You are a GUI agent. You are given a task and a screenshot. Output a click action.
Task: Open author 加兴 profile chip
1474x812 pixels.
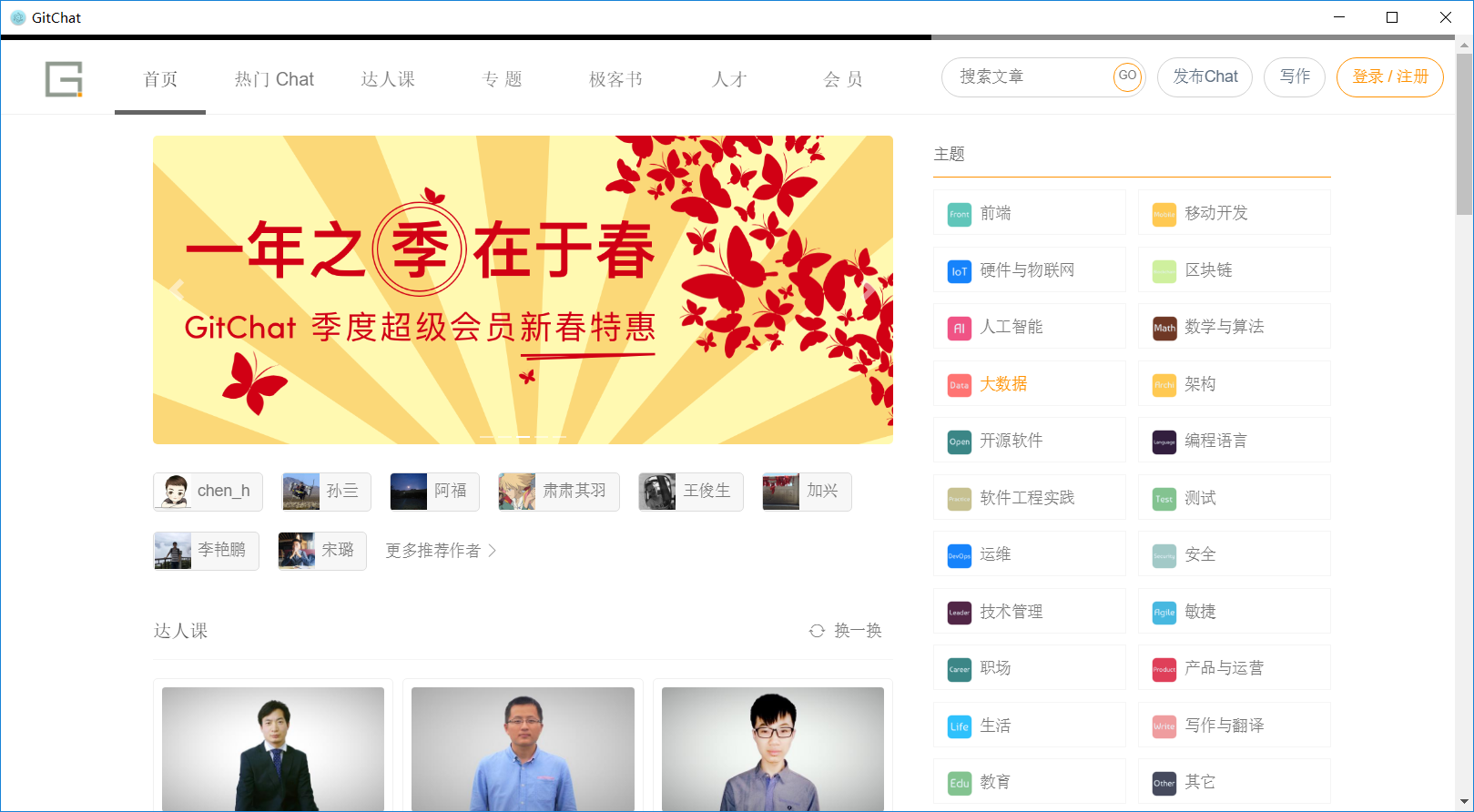point(807,492)
